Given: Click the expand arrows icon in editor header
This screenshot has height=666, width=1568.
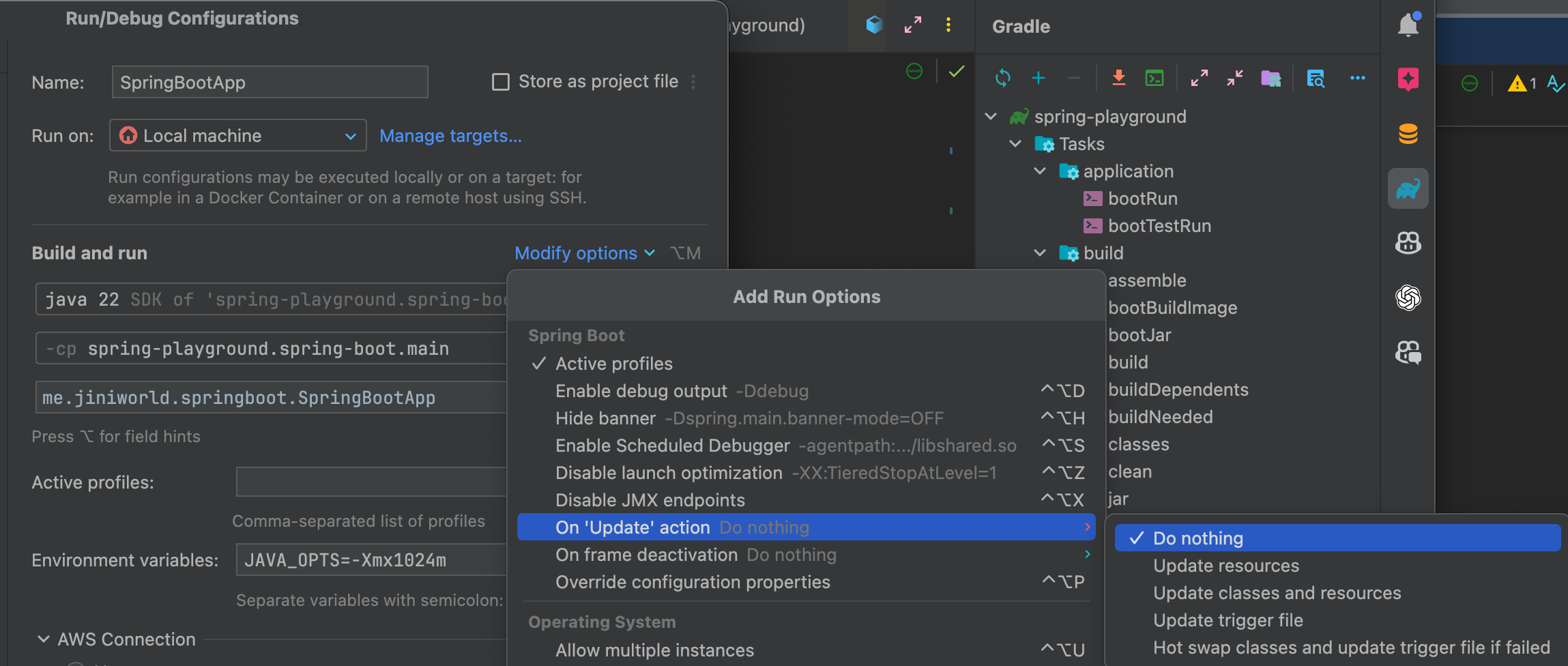Looking at the screenshot, I should 913,25.
